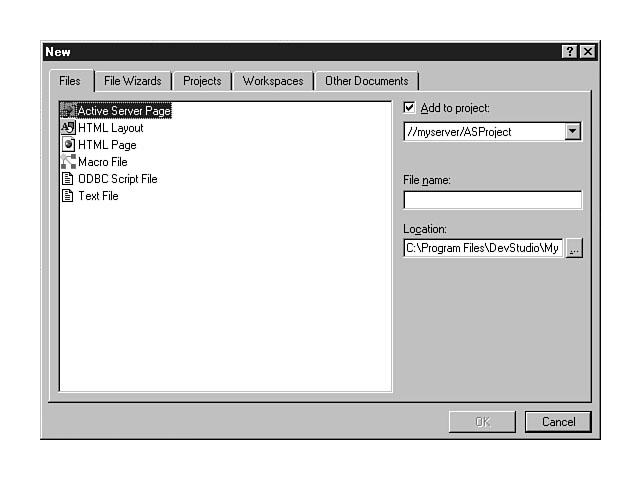Click the grayed-out OK button
The width and height of the screenshot is (640, 480).
point(482,422)
